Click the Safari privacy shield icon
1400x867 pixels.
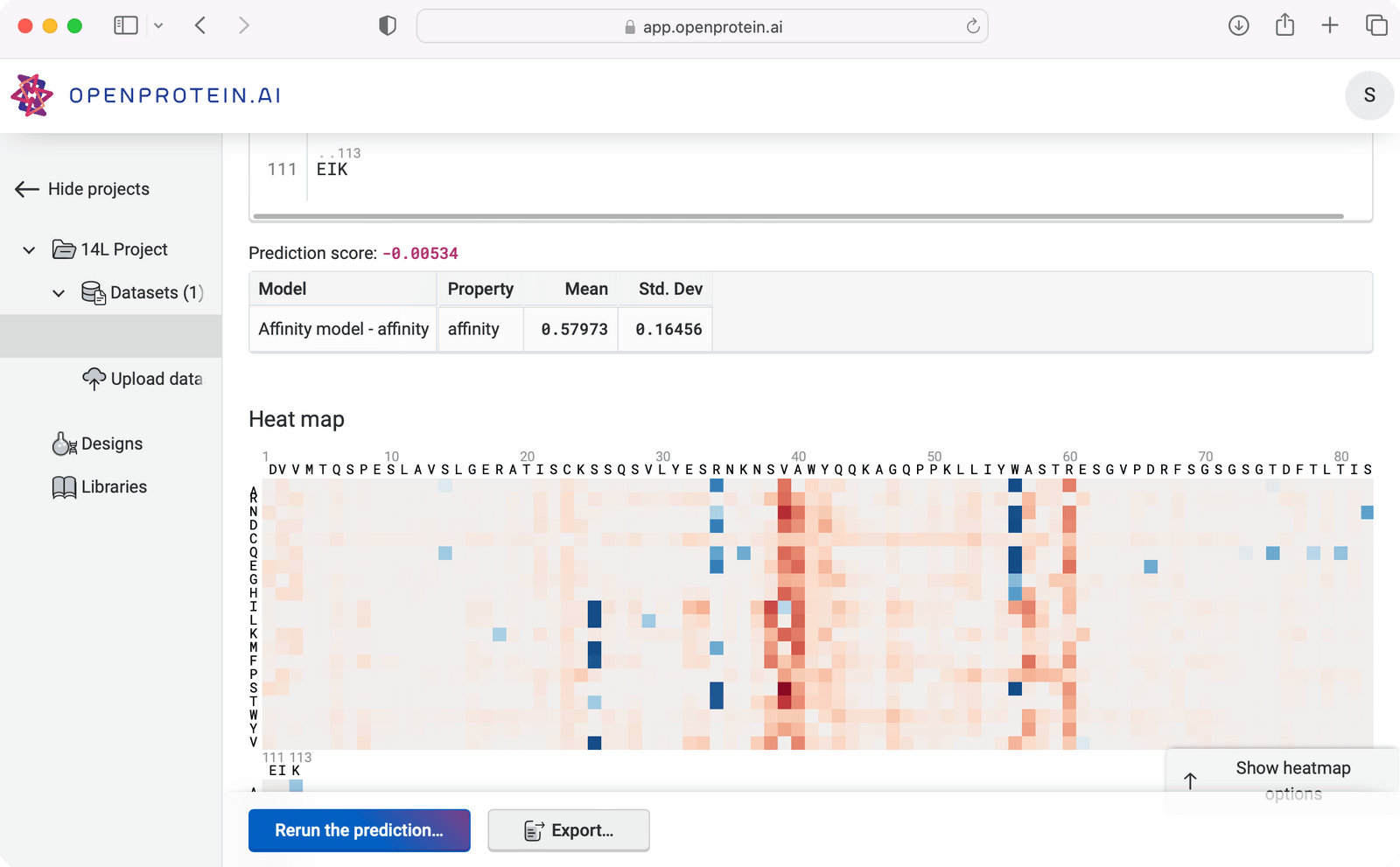click(x=386, y=25)
